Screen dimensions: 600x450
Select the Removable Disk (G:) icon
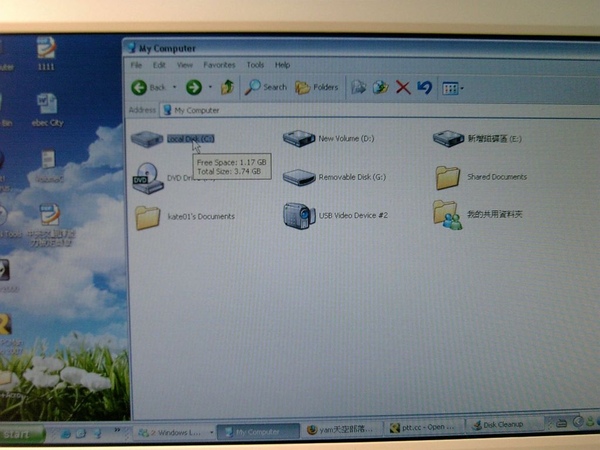299,178
